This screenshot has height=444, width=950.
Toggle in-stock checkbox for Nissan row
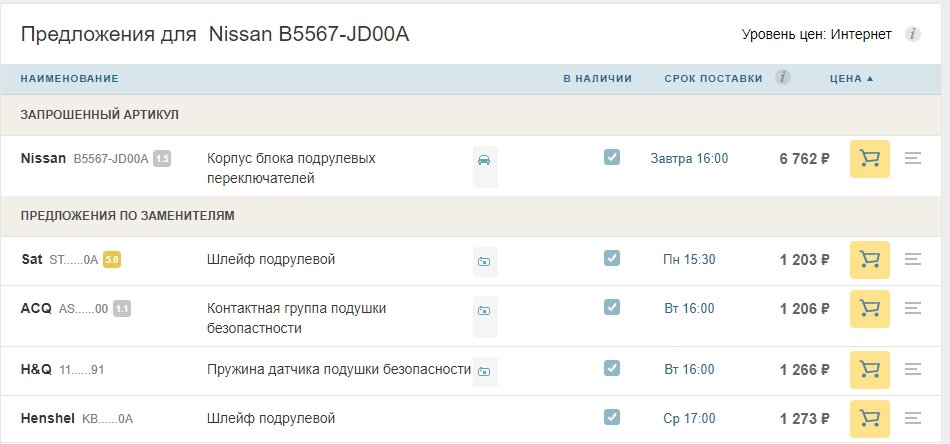(612, 157)
